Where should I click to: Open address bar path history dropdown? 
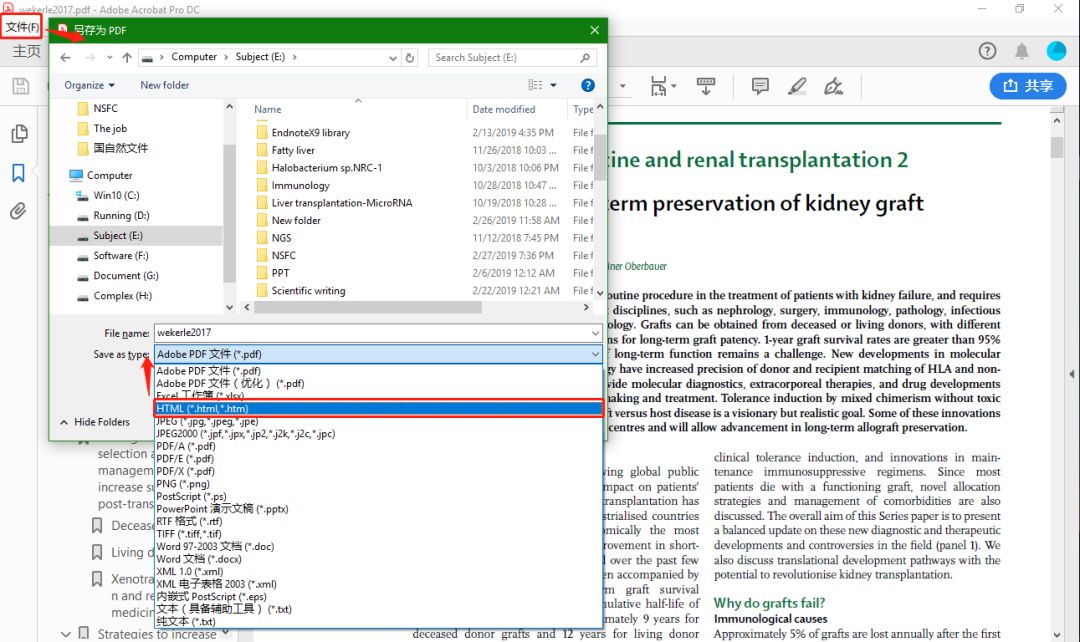click(x=393, y=58)
